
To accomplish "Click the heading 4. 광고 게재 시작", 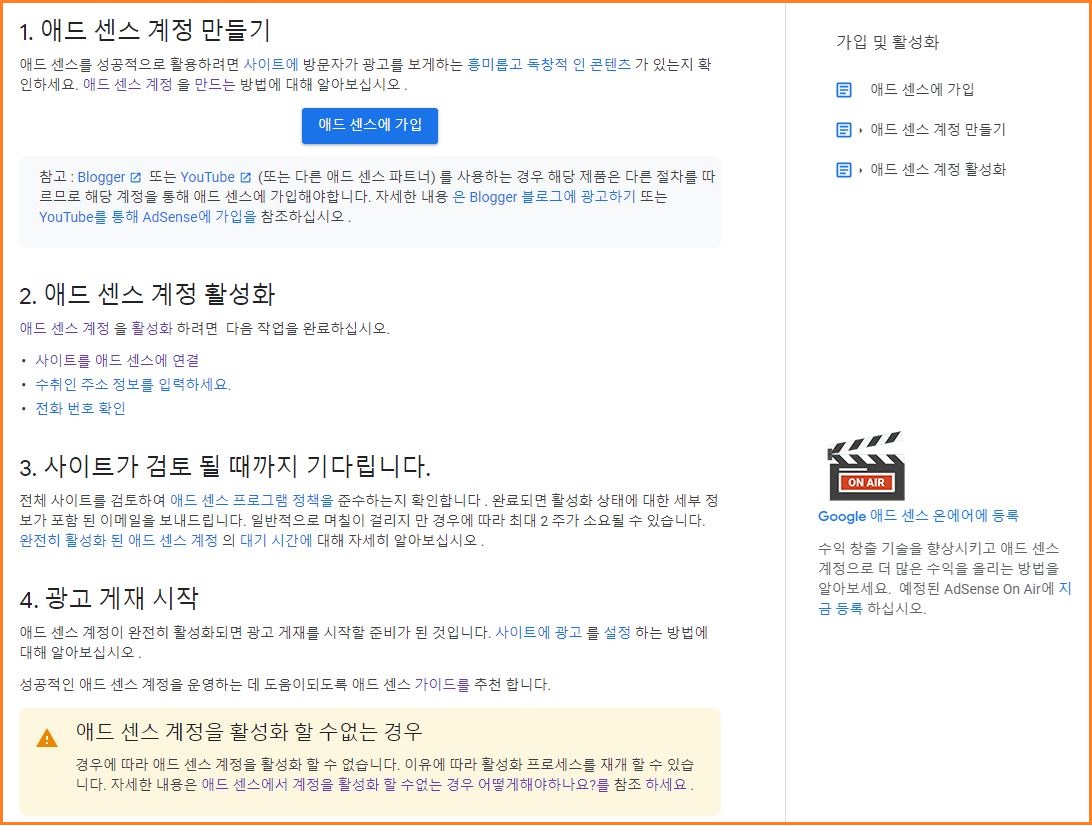I will (109, 599).
